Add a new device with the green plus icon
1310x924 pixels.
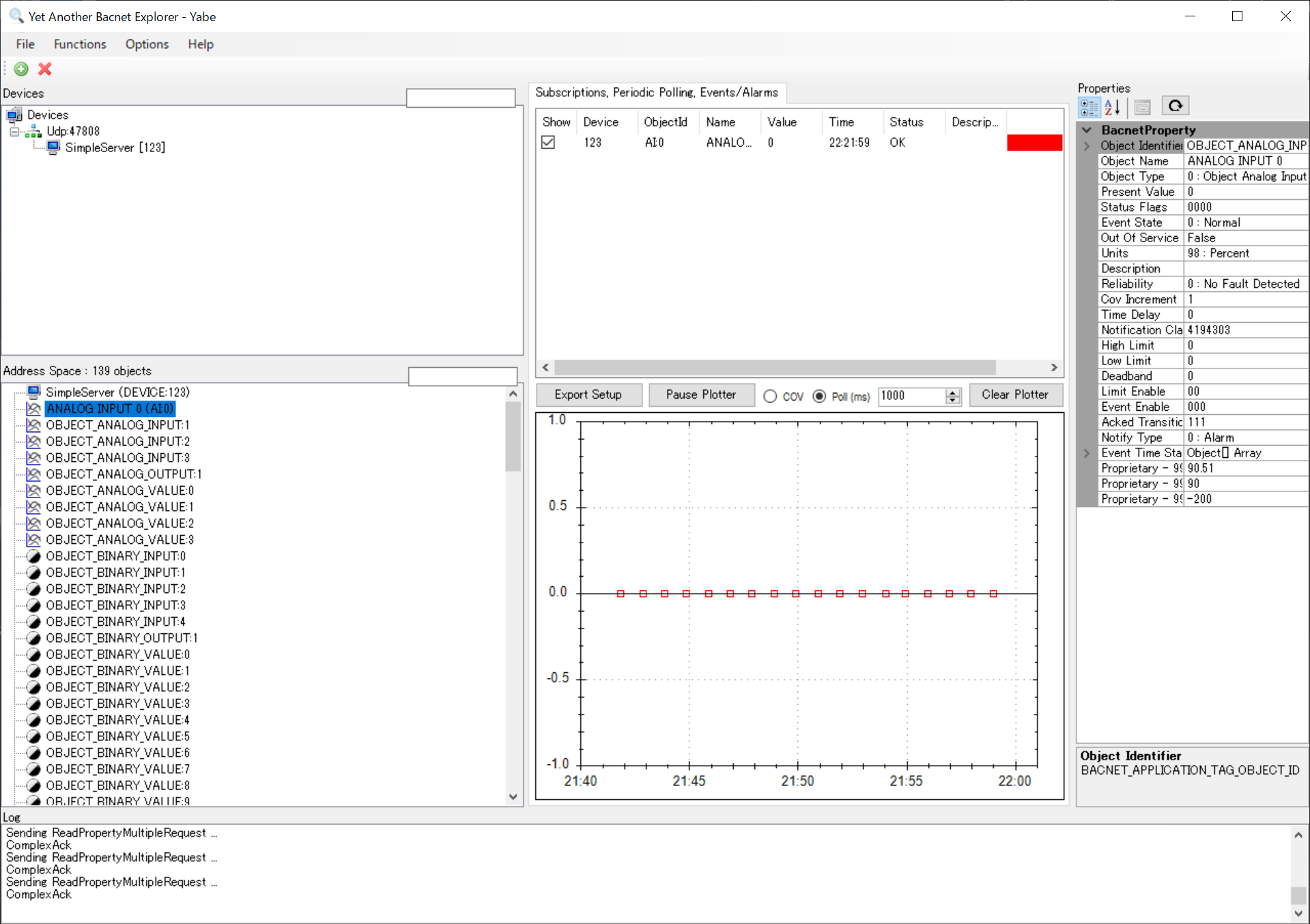tap(20, 69)
